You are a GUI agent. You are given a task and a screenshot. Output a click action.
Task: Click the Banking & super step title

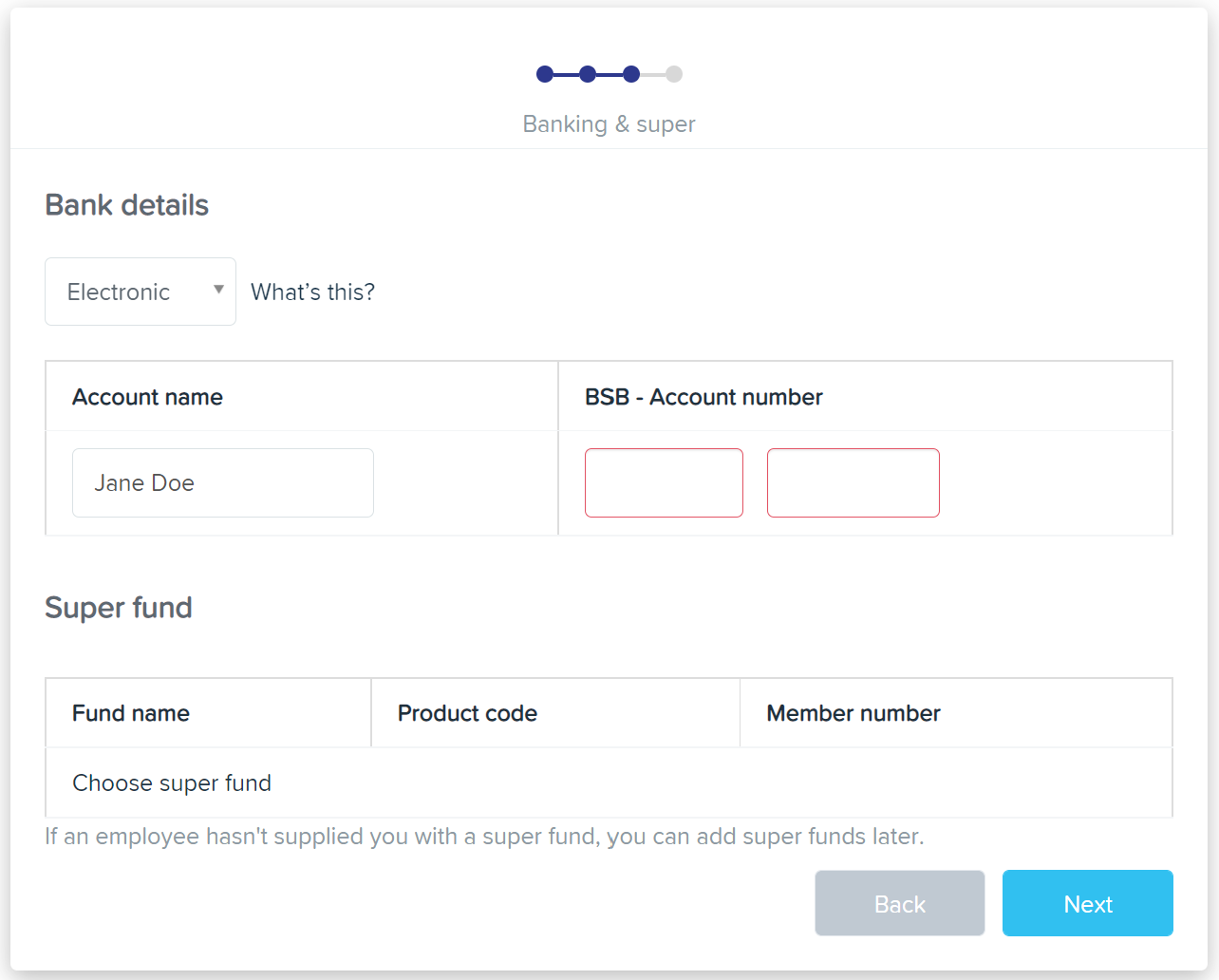click(x=608, y=123)
